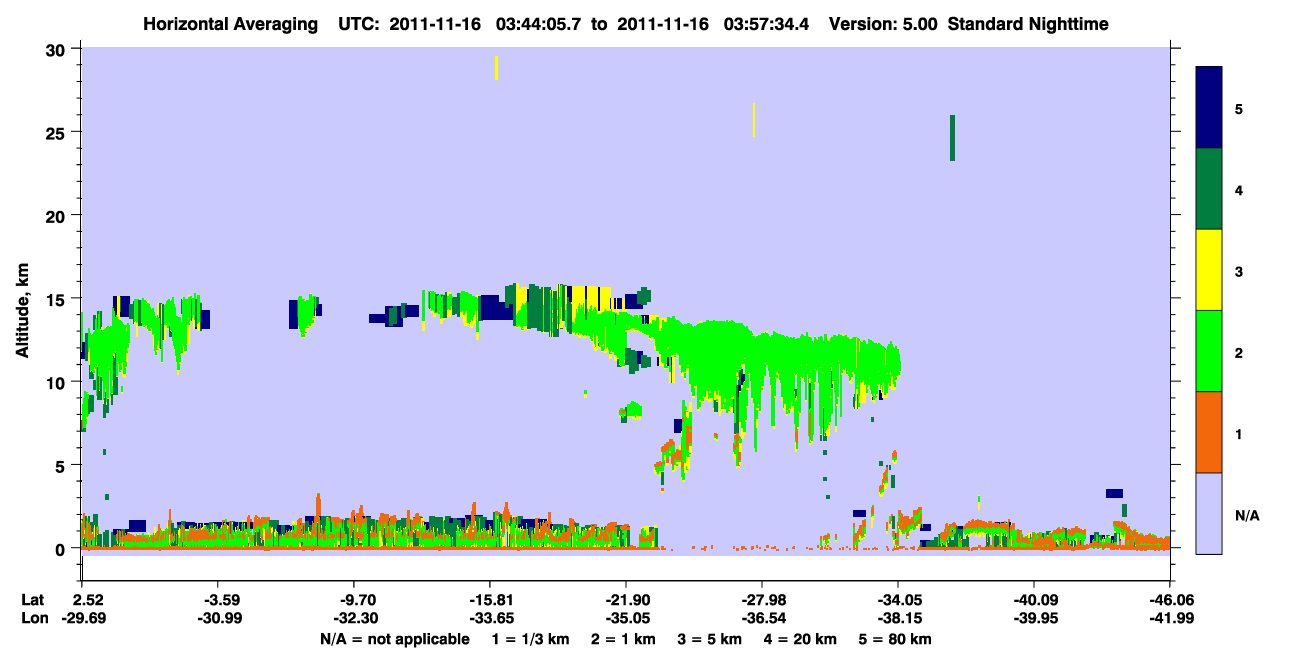
Task: Click the longitude value '-29.69'
Action: (x=82, y=619)
